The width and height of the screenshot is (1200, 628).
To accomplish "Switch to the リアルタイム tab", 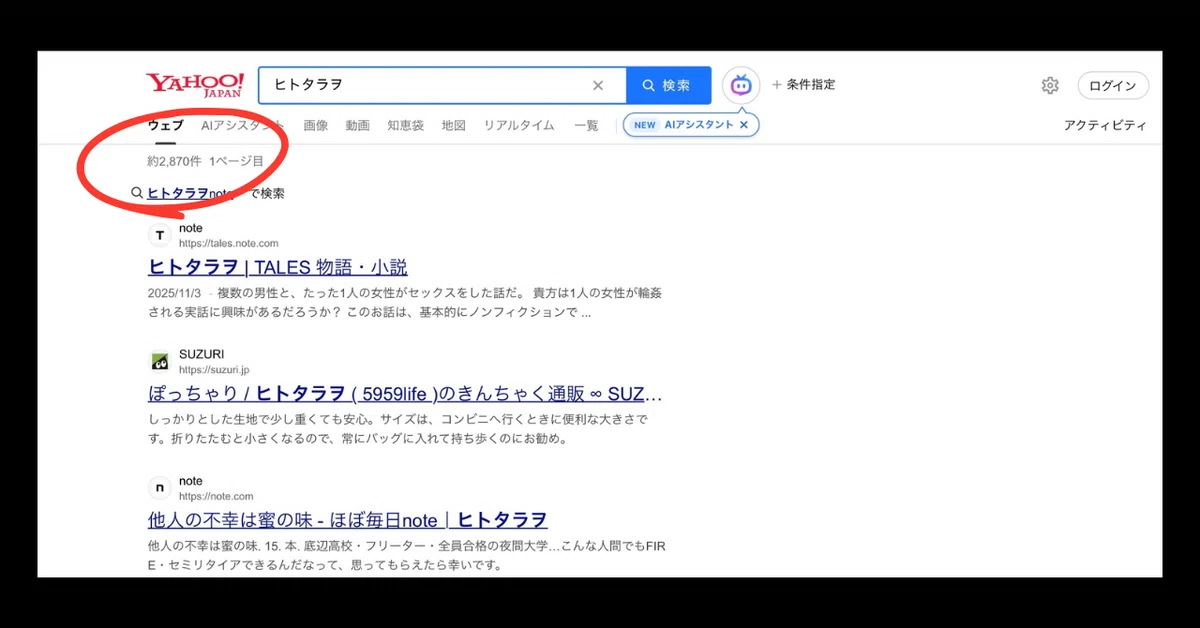I will tap(519, 126).
